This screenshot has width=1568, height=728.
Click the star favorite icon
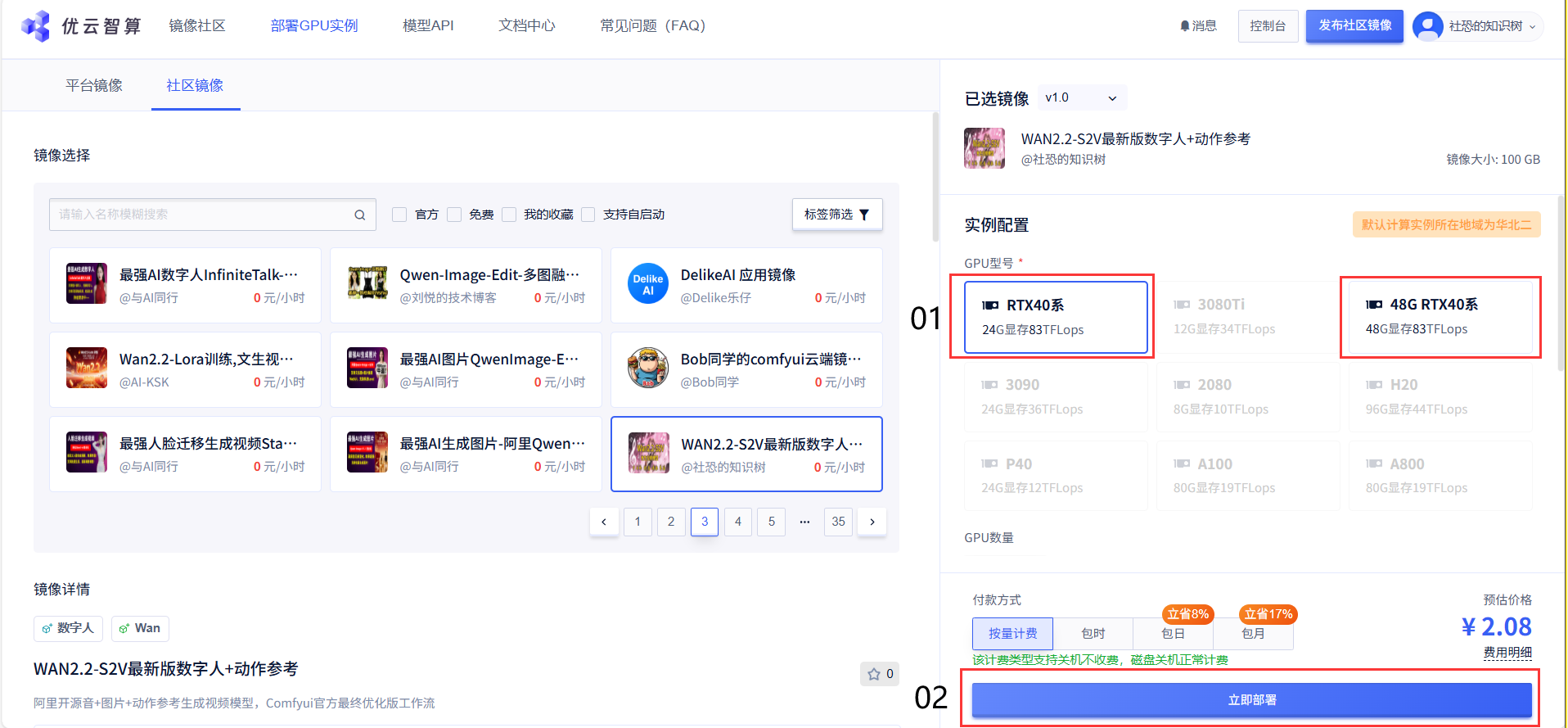click(874, 674)
